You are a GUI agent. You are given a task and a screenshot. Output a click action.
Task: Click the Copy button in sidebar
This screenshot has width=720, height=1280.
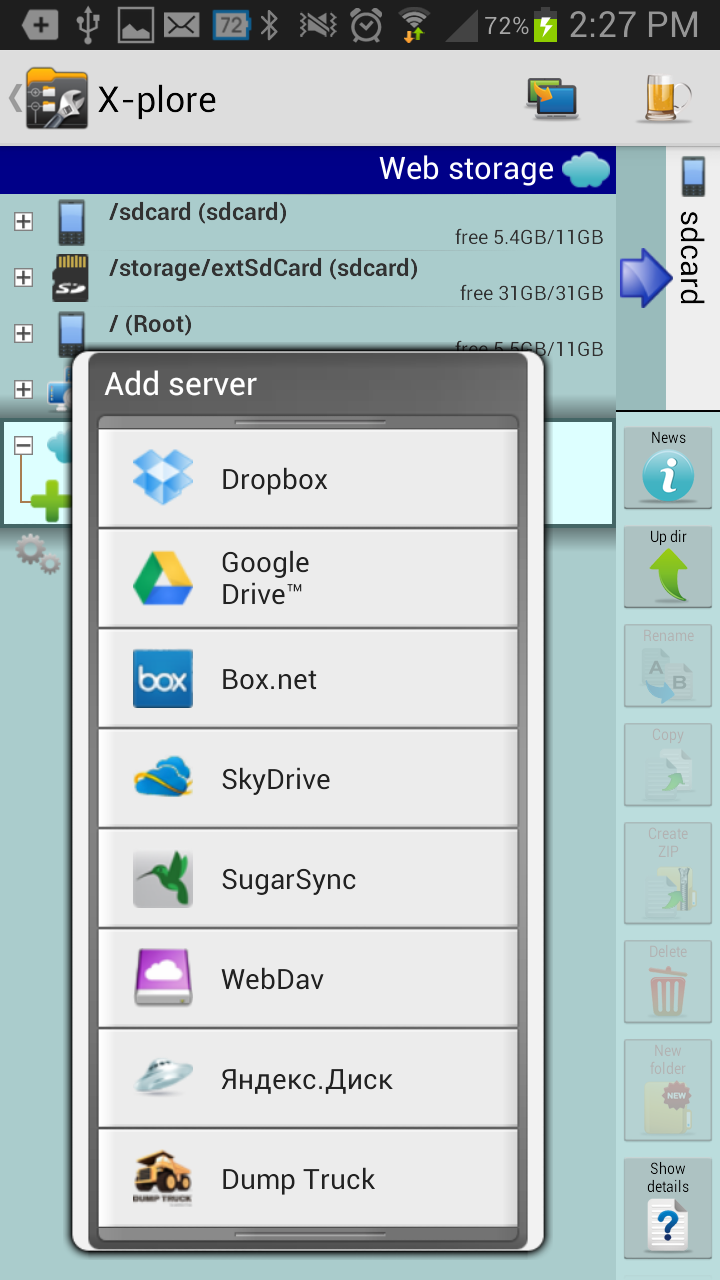[668, 765]
